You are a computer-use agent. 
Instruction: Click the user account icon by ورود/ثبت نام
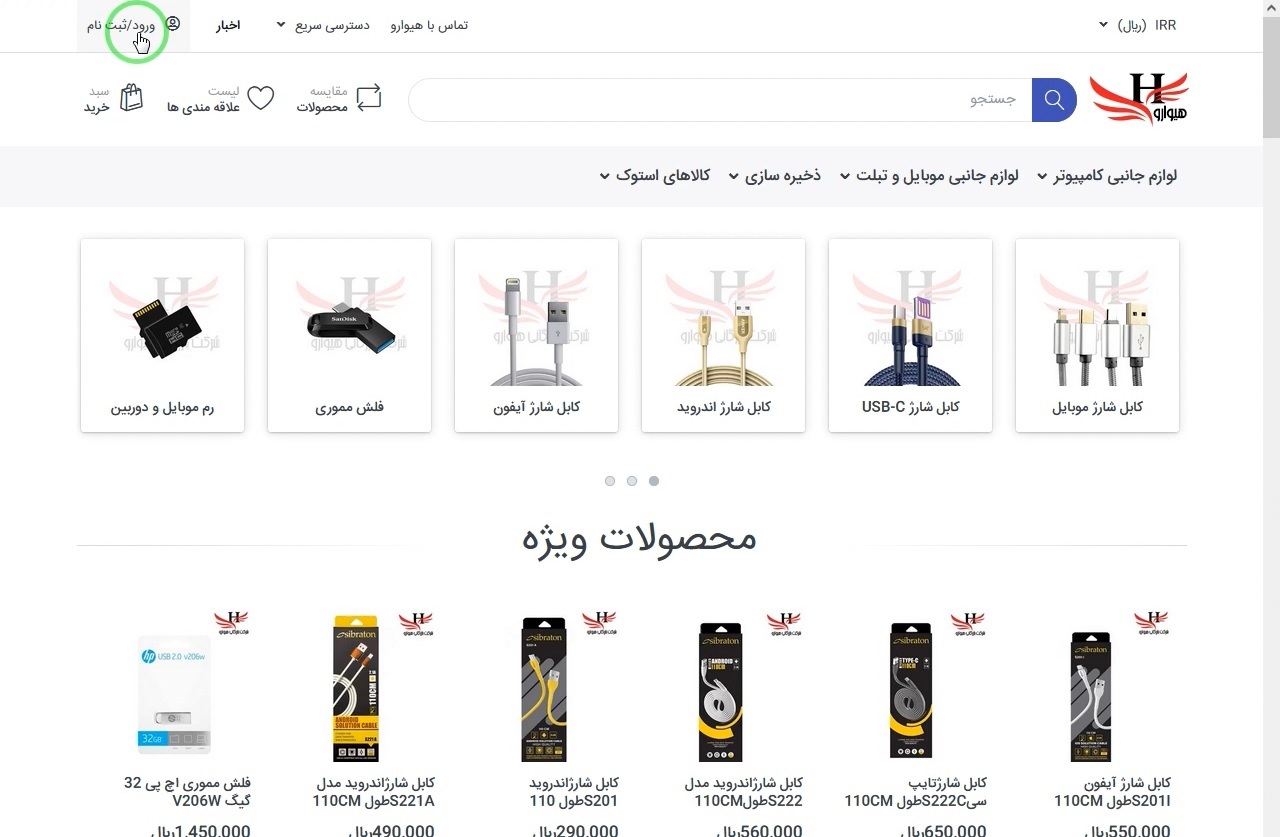tap(173, 24)
